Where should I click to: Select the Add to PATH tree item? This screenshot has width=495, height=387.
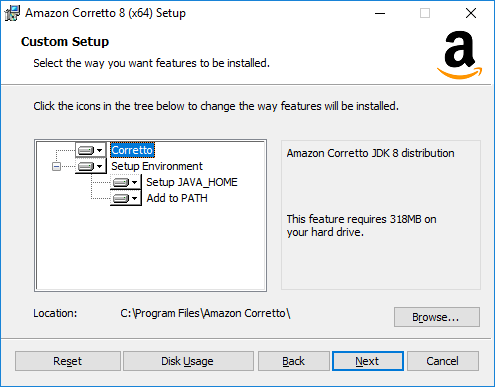click(x=177, y=198)
